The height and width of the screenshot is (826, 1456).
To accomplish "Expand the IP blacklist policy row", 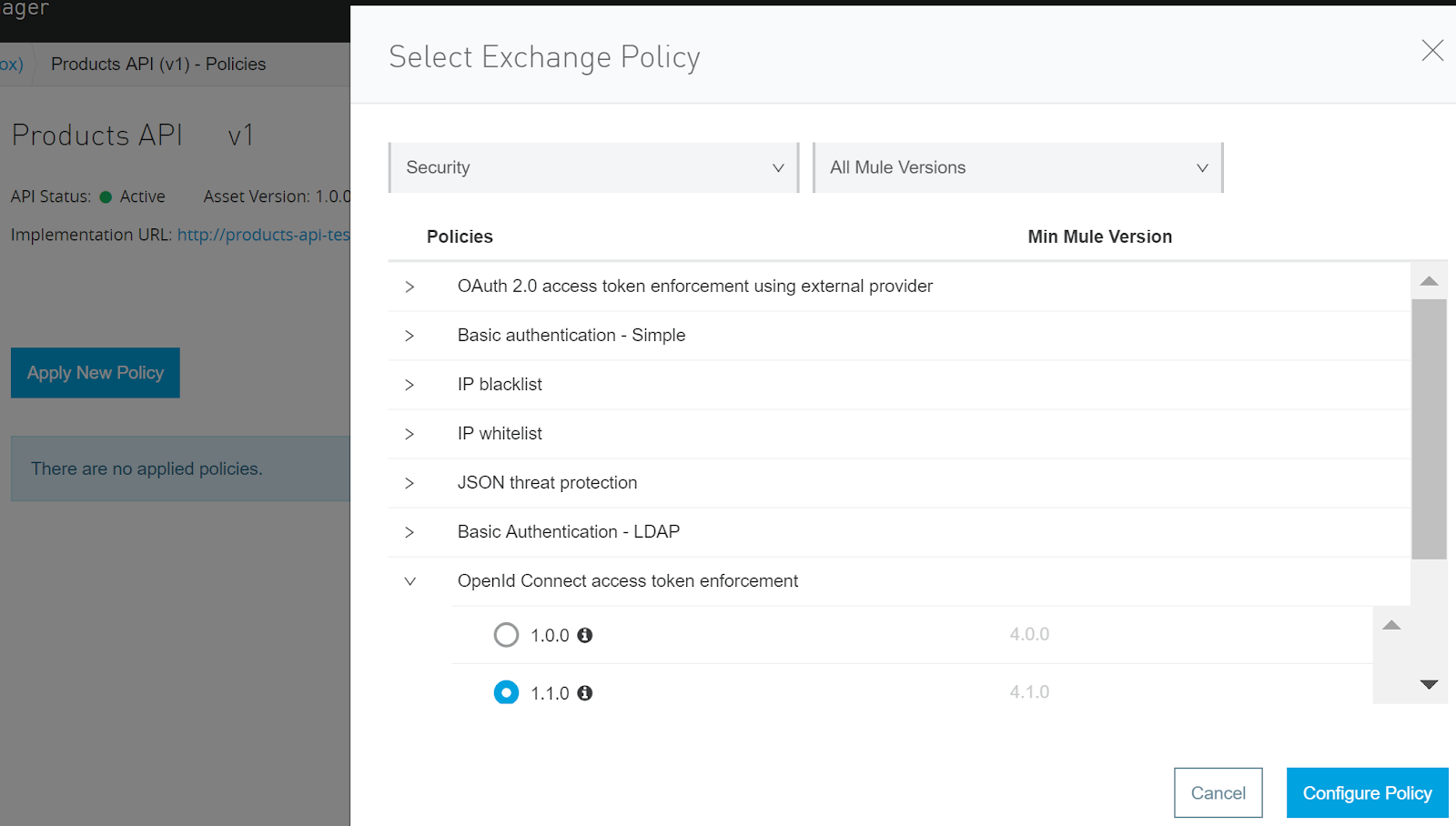I will pos(409,385).
